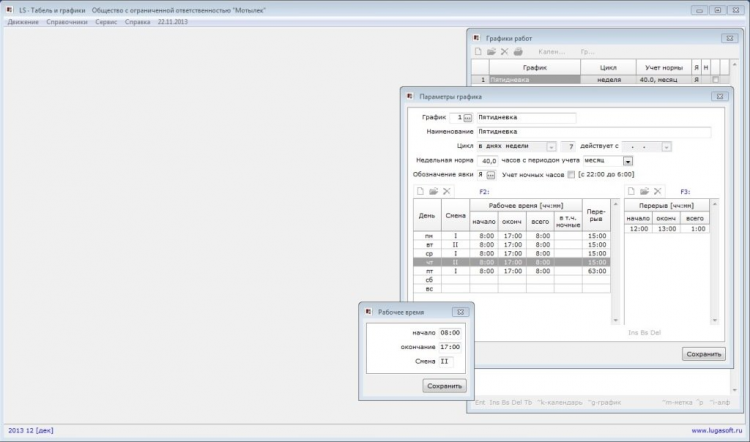Click F2: label above work time table
The height and width of the screenshot is (442, 750).
(x=484, y=192)
